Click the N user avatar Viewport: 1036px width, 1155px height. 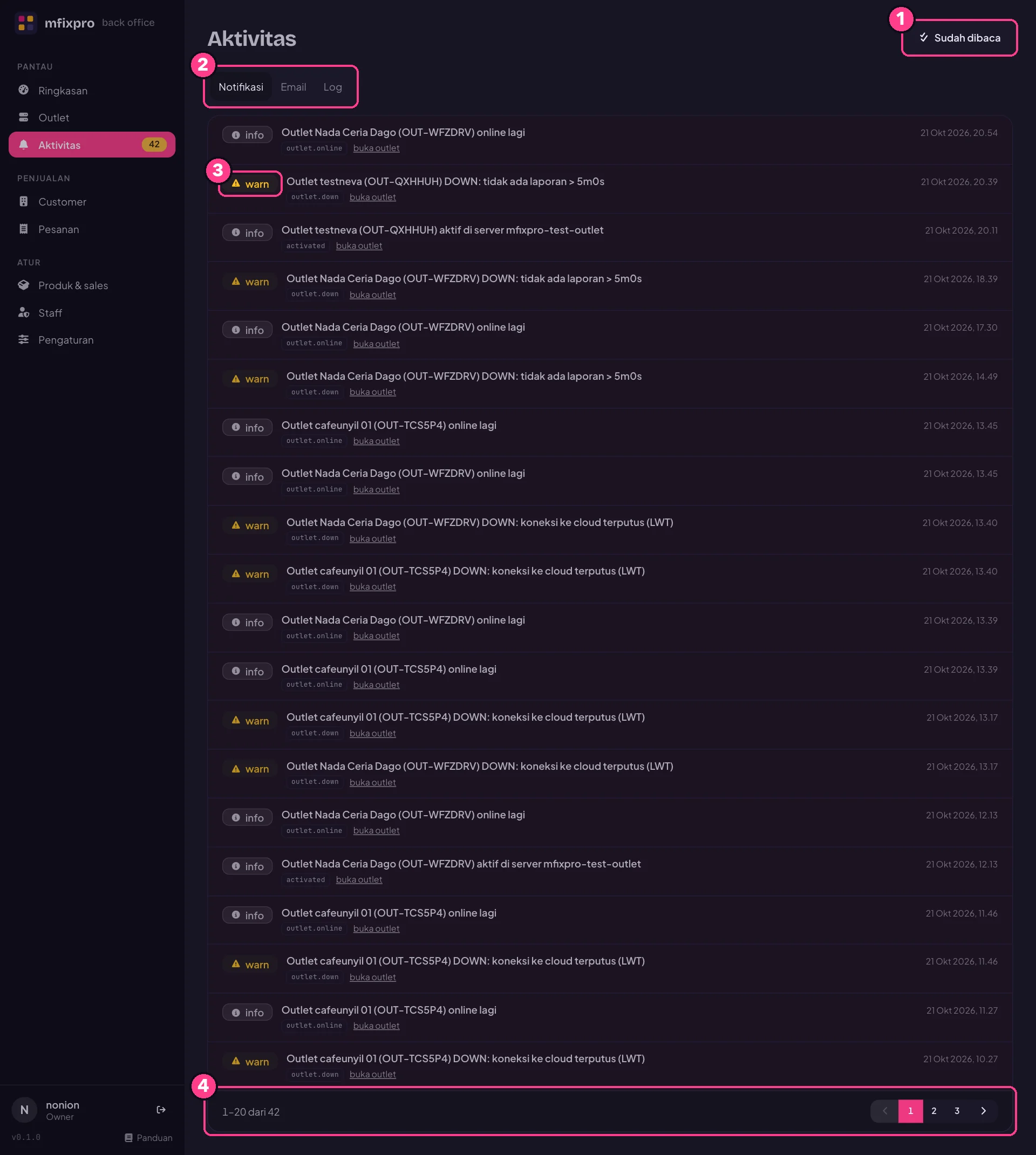coord(24,1110)
